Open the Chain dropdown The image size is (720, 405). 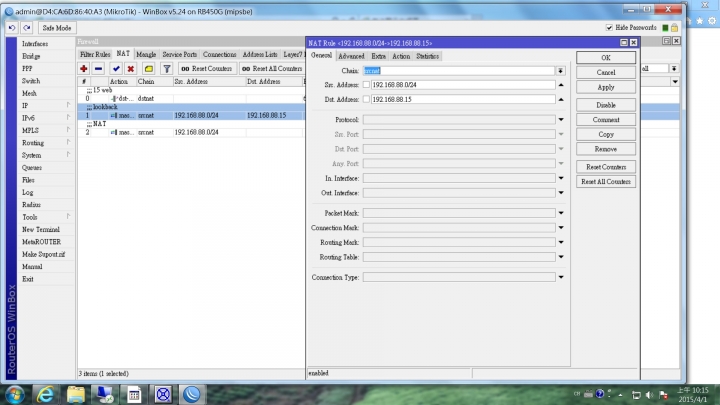coord(561,71)
